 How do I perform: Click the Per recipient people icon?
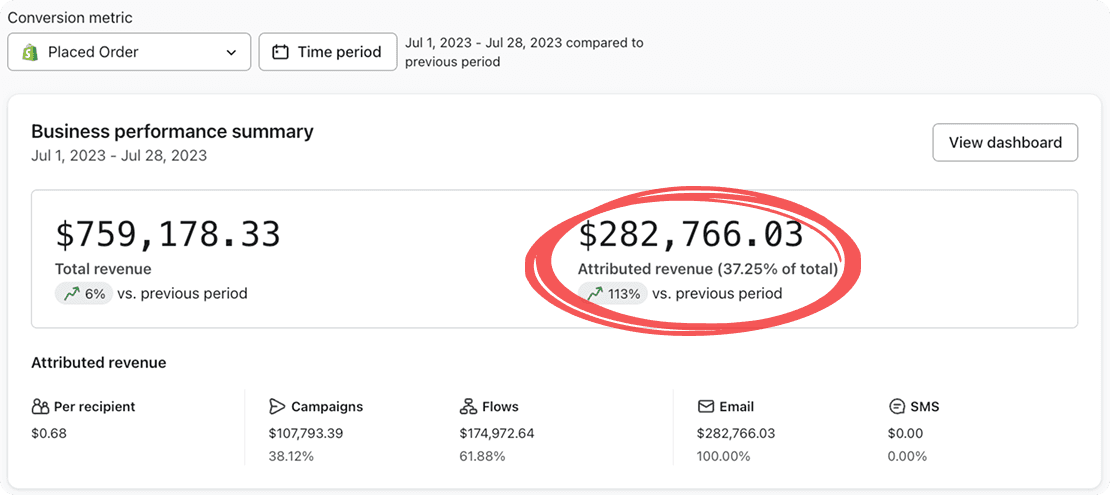[x=40, y=406]
